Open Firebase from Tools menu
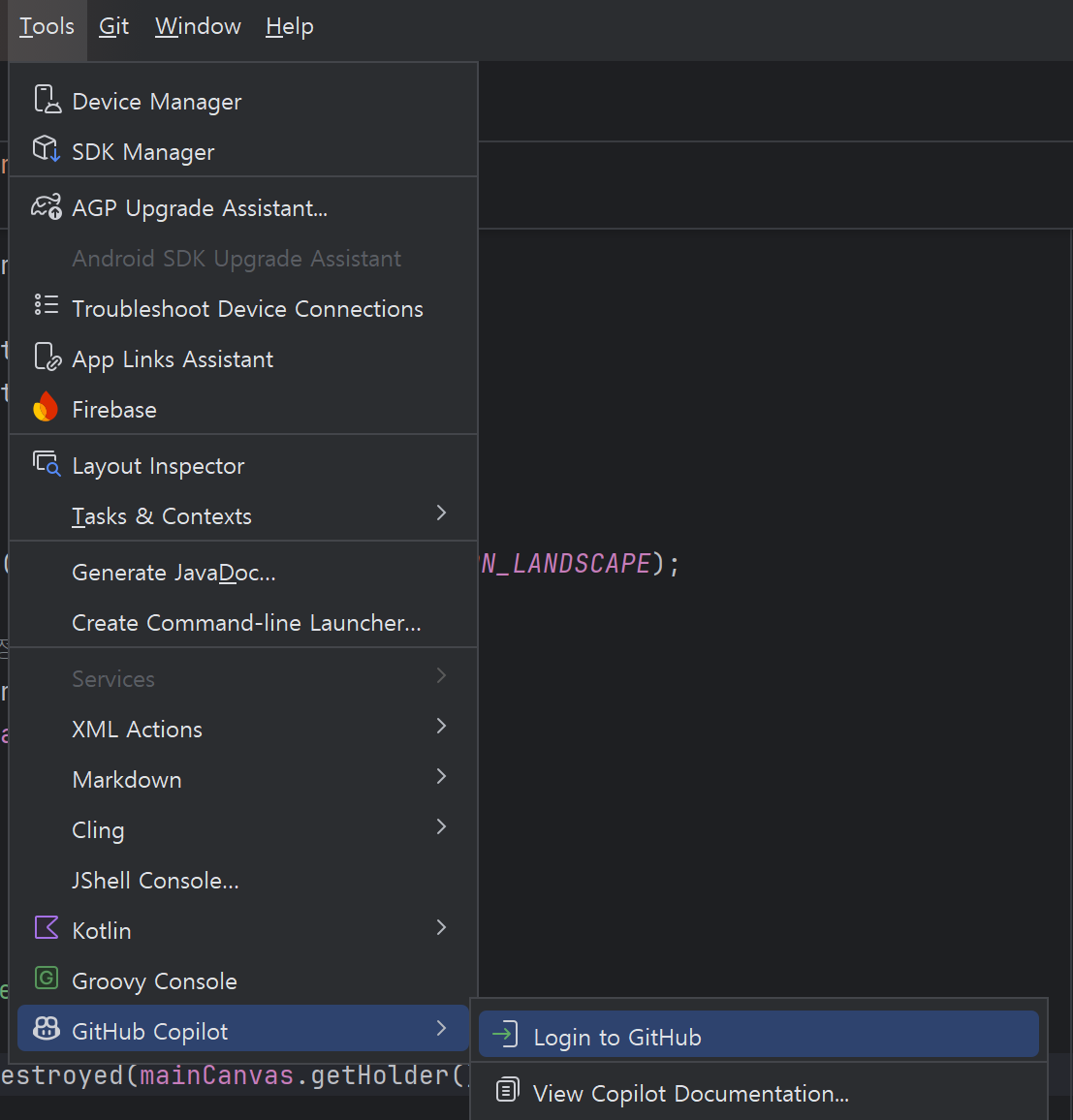This screenshot has width=1073, height=1120. coord(243,409)
